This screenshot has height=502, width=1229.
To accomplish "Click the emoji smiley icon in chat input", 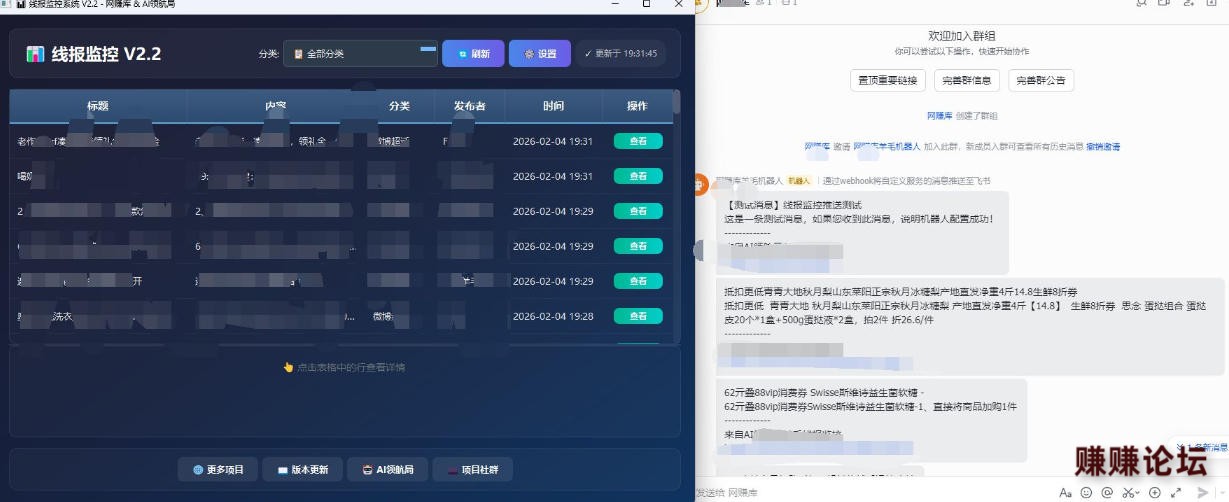I will pos(1086,493).
